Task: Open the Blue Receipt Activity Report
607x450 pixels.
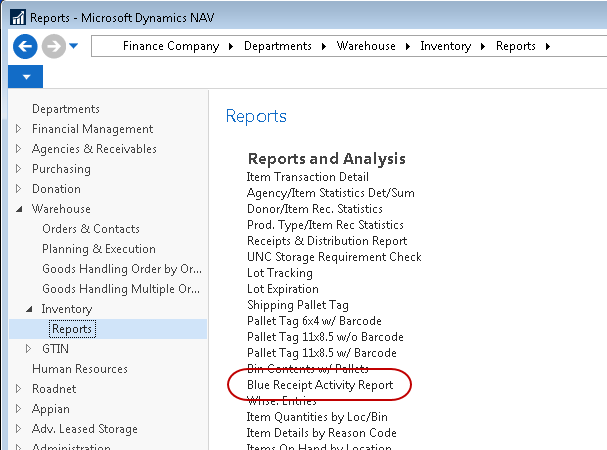Action: point(320,385)
